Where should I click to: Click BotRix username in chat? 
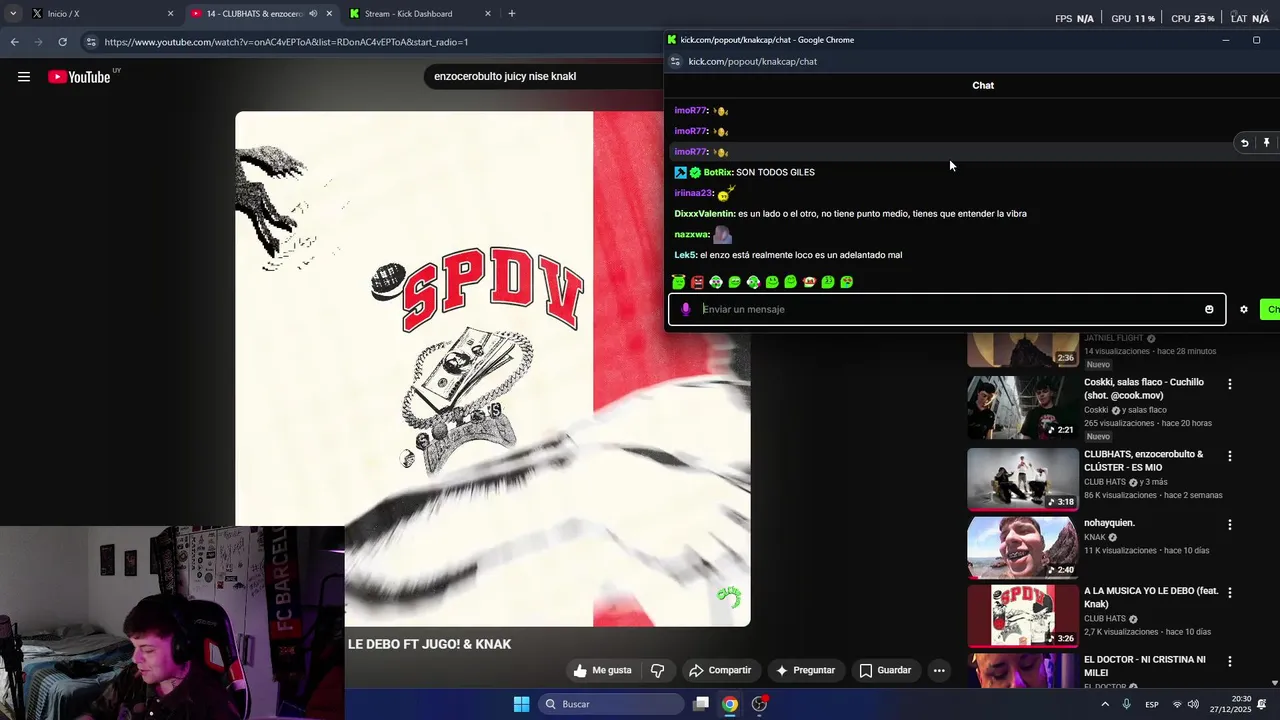718,172
